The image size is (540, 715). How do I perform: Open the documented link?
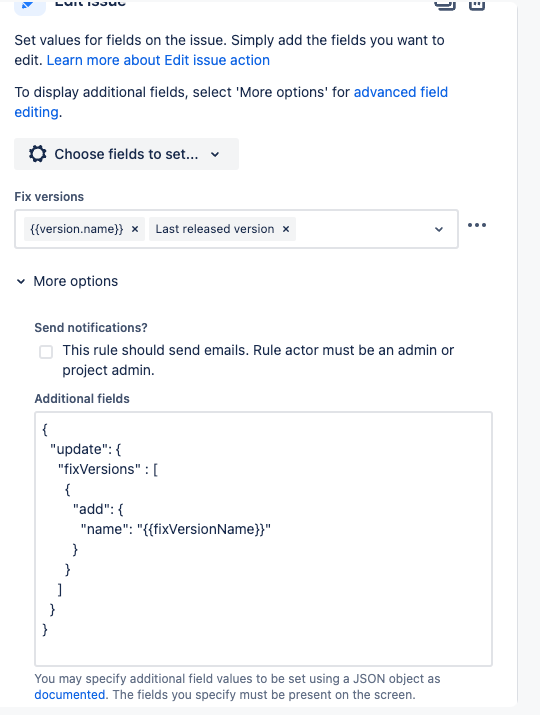tap(70, 694)
